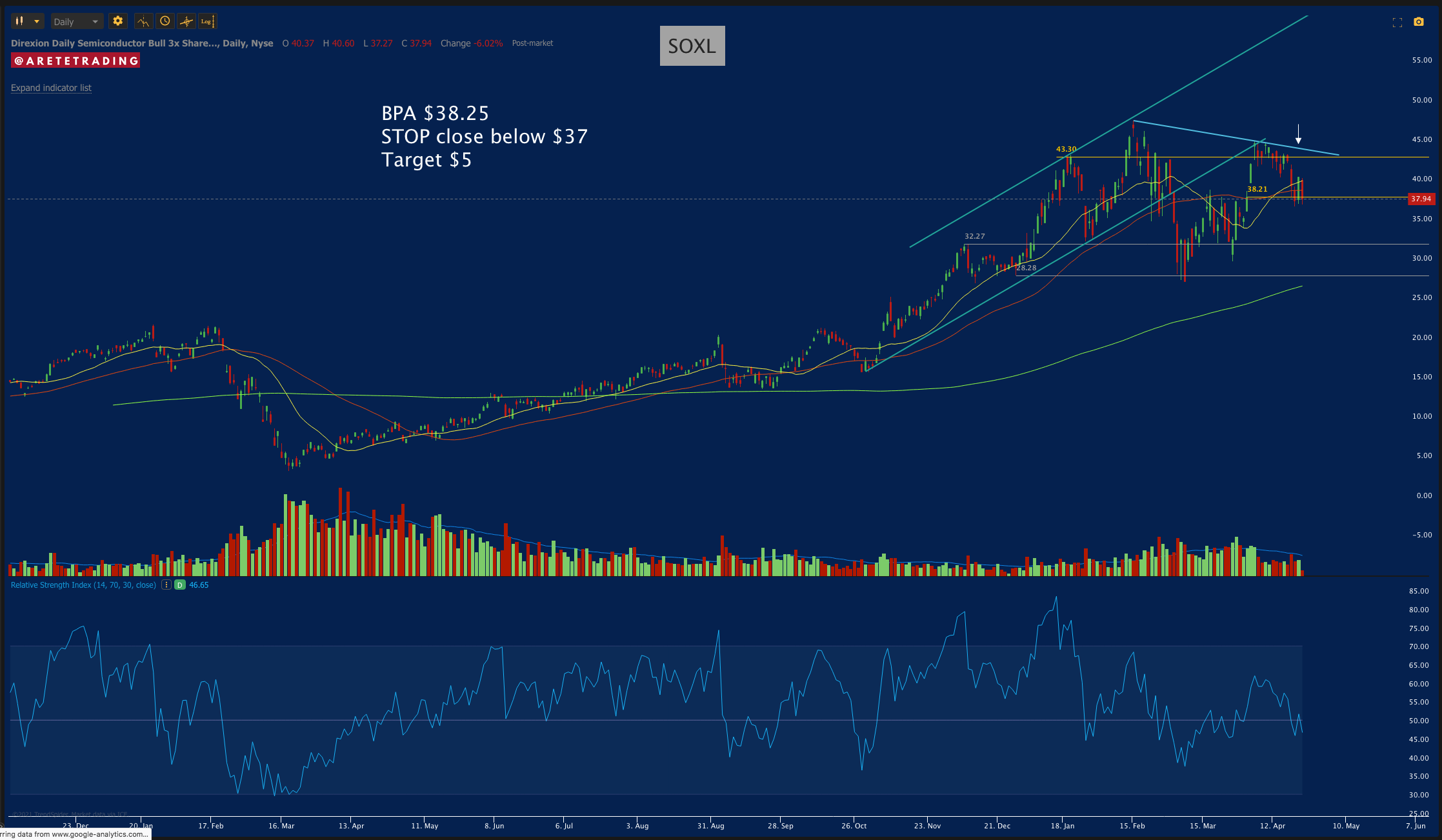
Task: Toggle the Log scale button
Action: pos(207,21)
